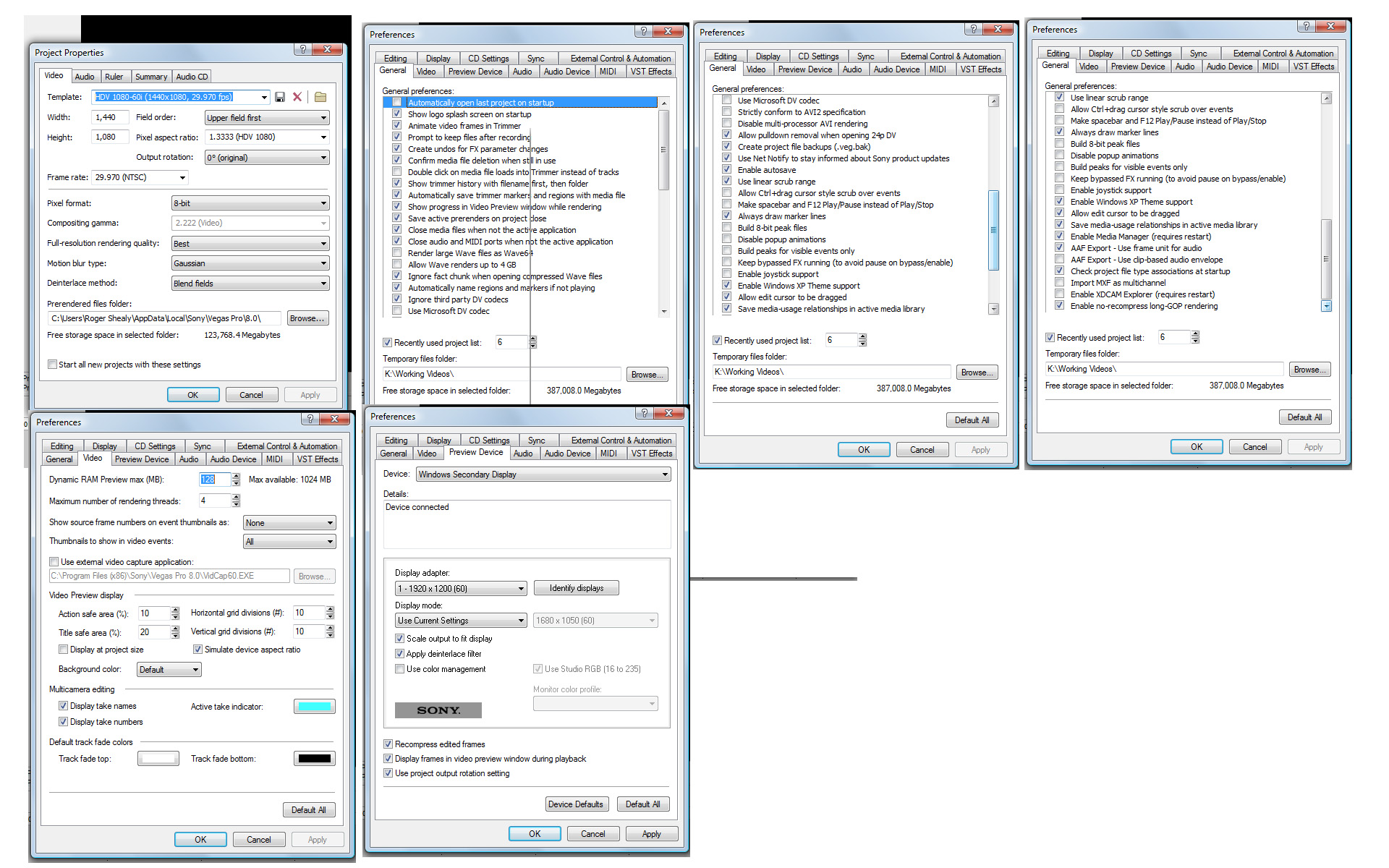Click the Save Template floppy disk icon
The image size is (1389, 868).
pyautogui.click(x=280, y=97)
